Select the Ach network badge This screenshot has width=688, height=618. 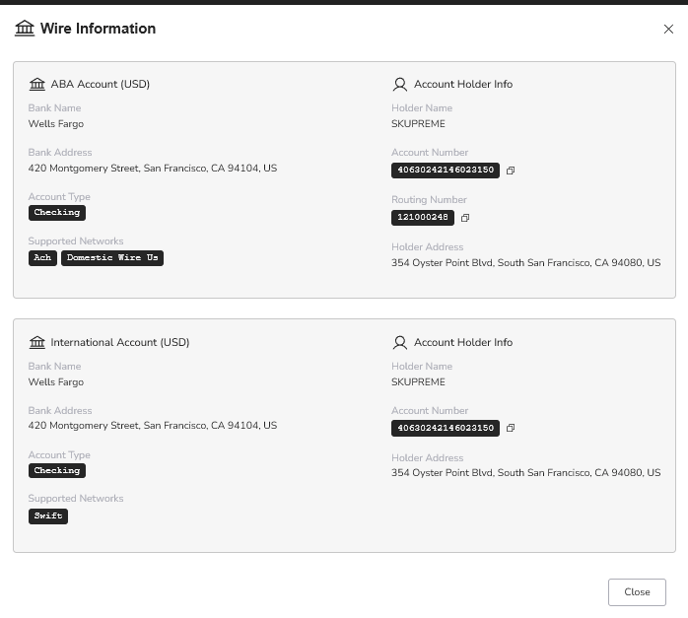point(43,258)
